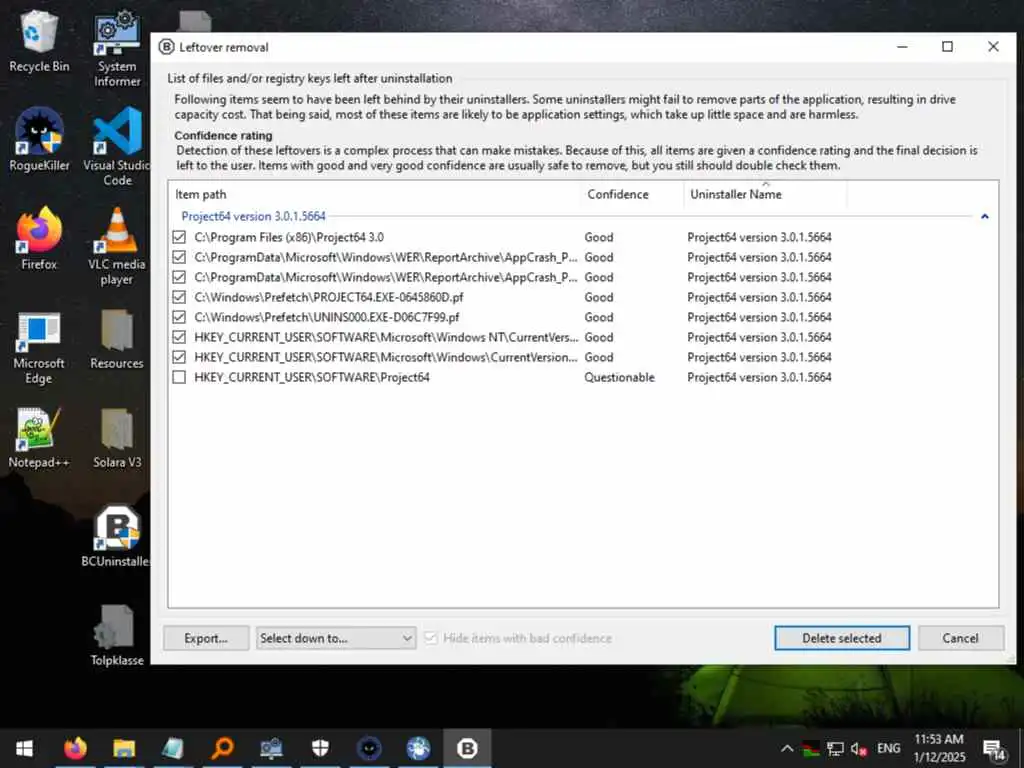The height and width of the screenshot is (768, 1024).
Task: Switch to RogueKiller in the taskbar
Action: (x=369, y=748)
